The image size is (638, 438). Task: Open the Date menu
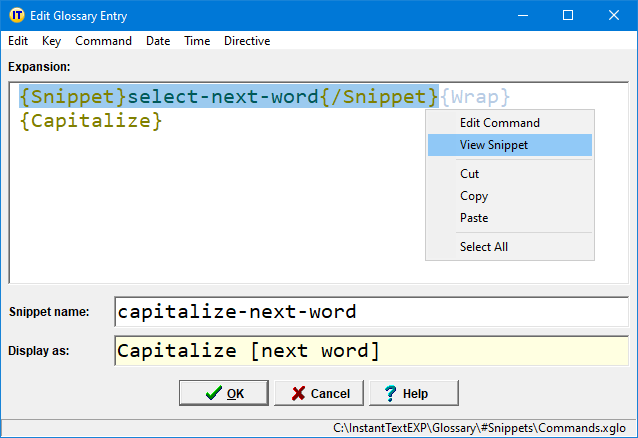point(158,41)
